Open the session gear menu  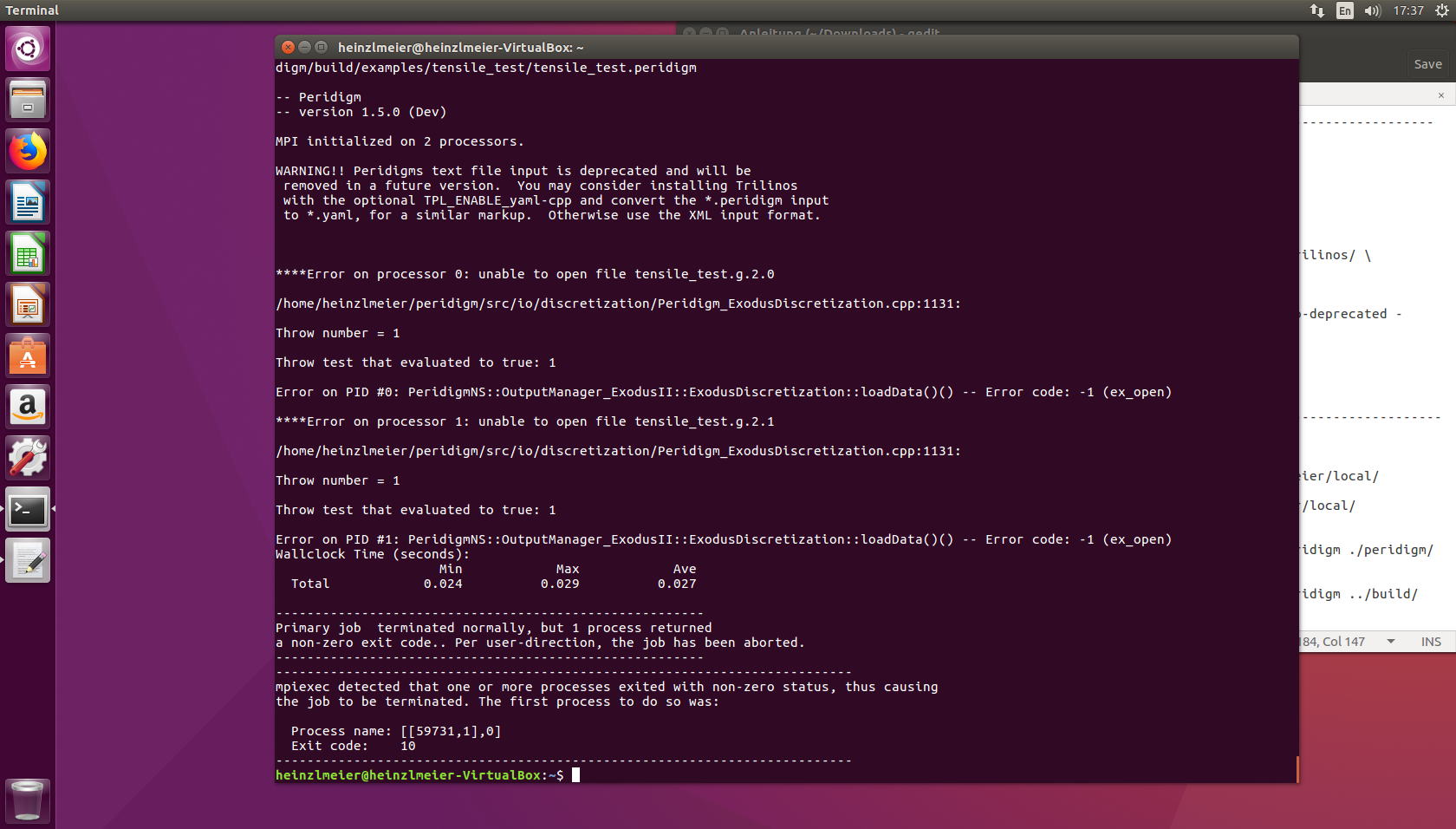(x=1443, y=10)
